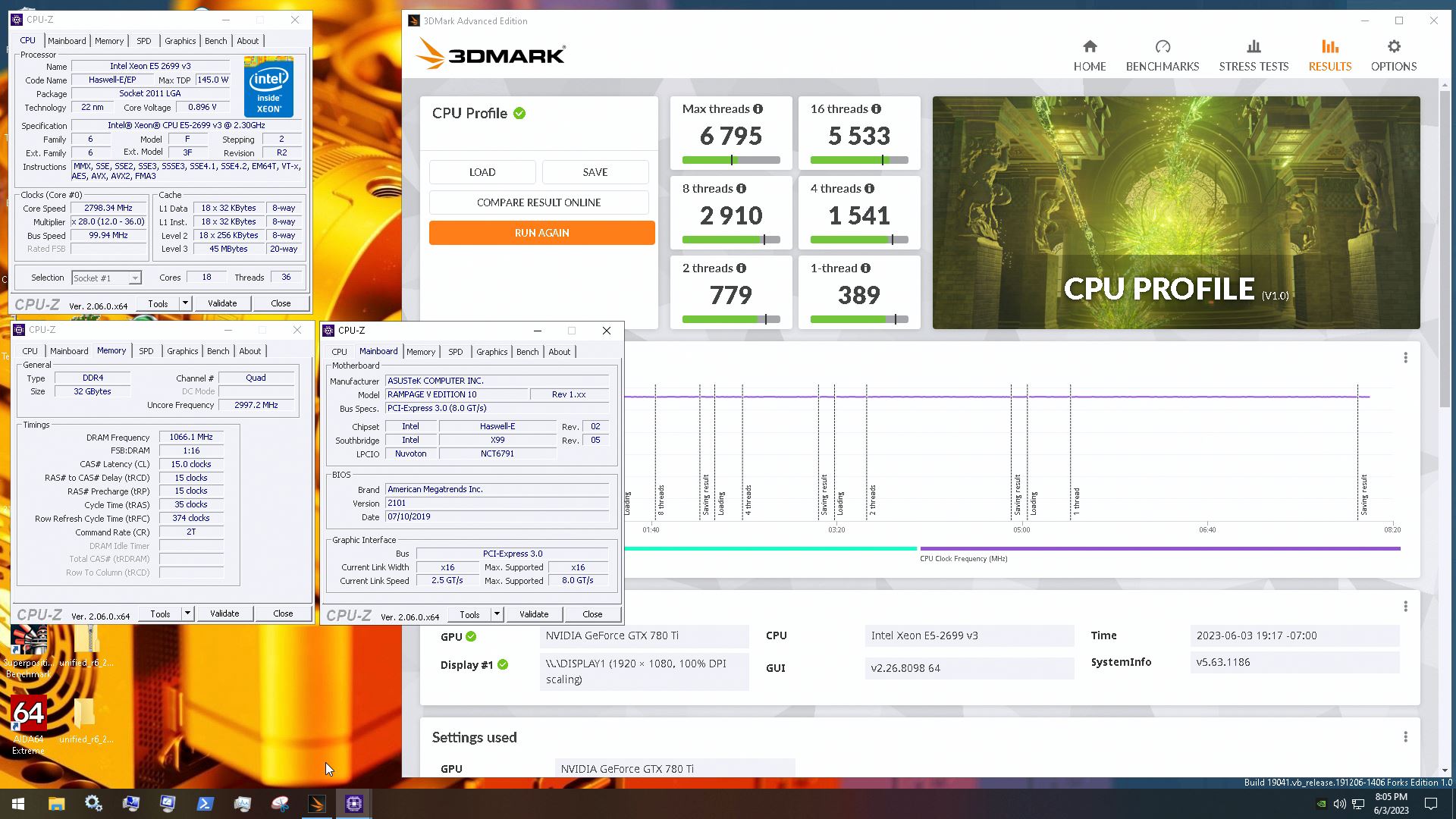Click info icon next to 8 threads
Viewport: 1456px width, 819px height.
point(741,189)
